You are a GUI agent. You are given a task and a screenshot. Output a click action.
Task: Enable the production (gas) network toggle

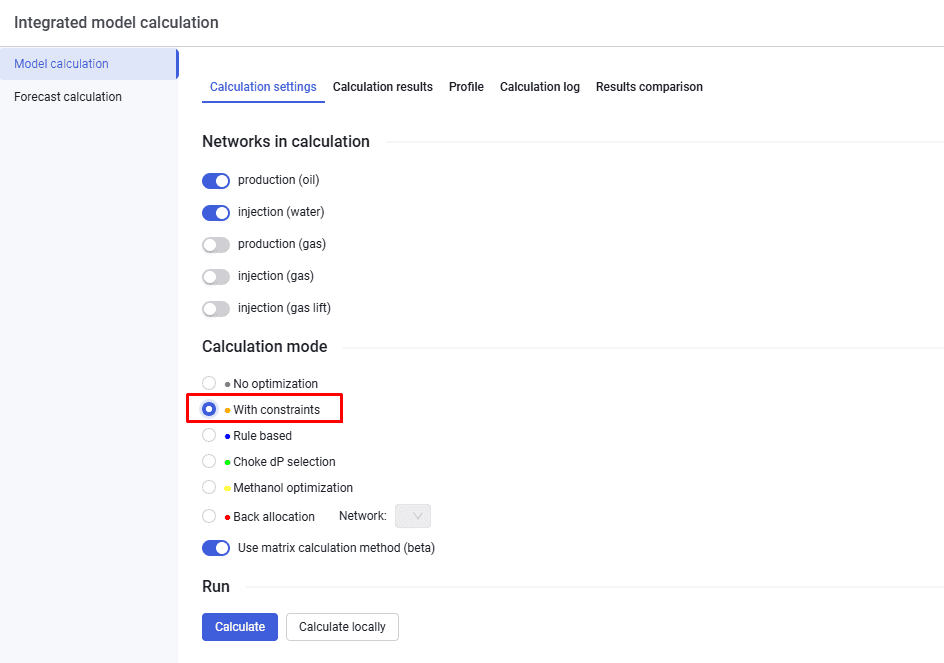pyautogui.click(x=216, y=244)
